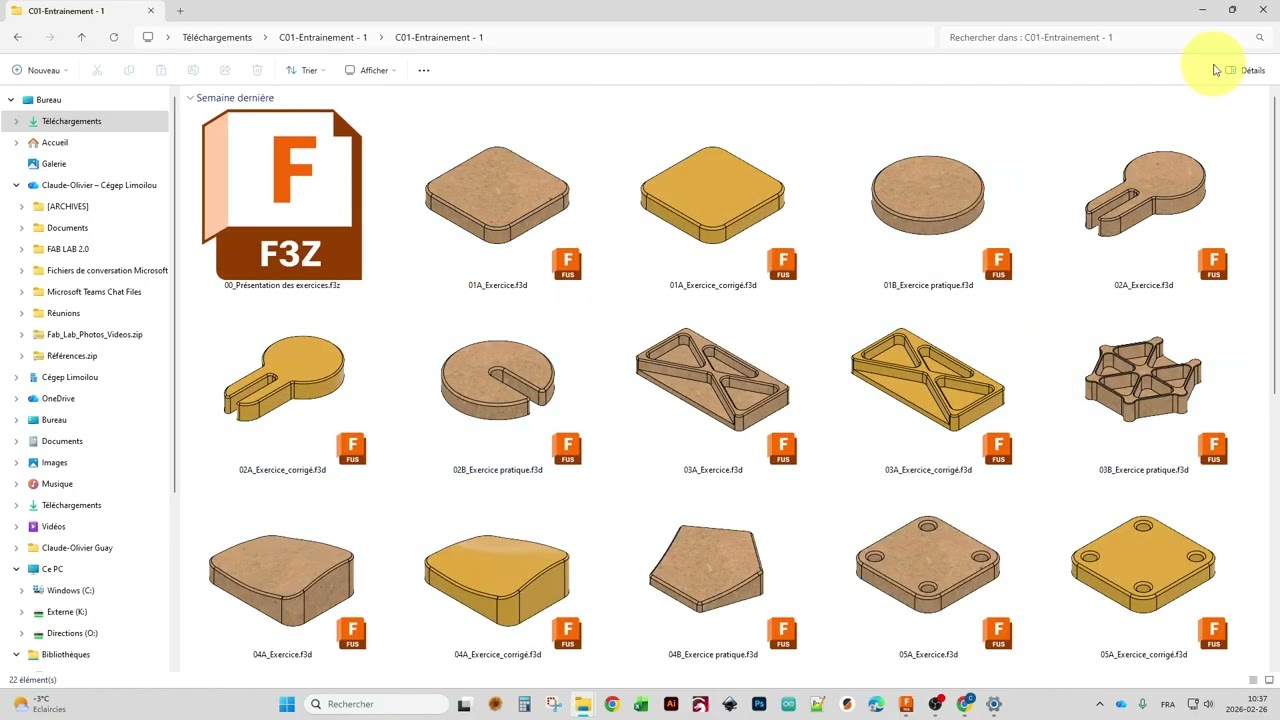Open Excel from taskbar

pos(641,704)
